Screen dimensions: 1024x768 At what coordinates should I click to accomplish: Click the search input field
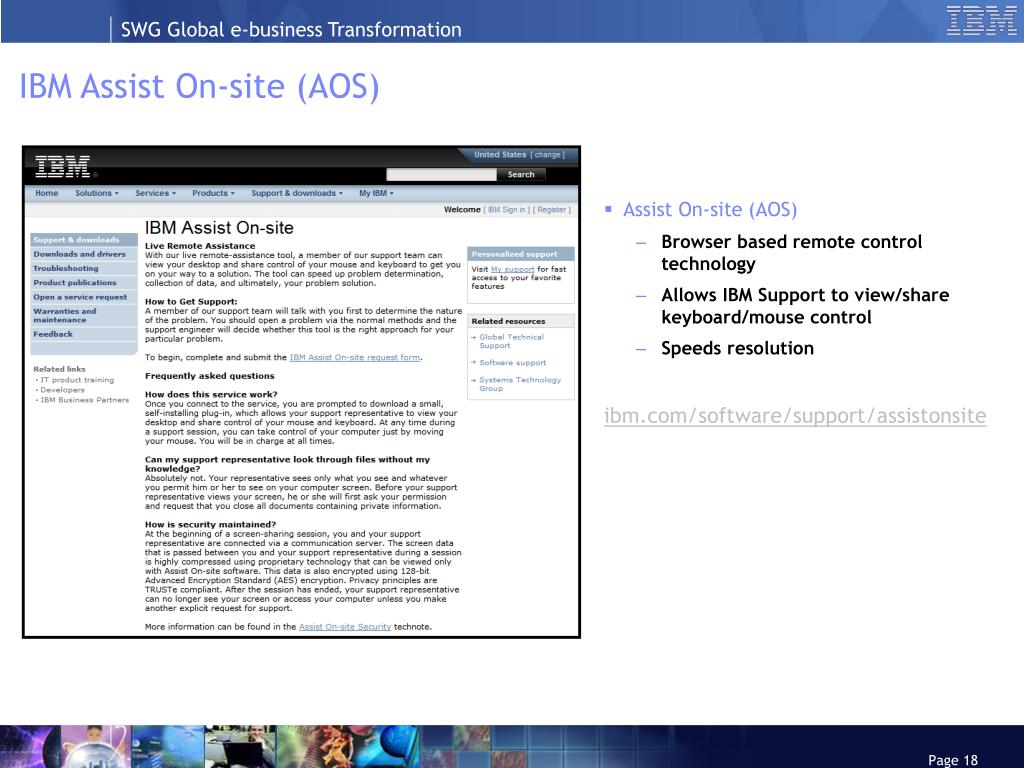(x=441, y=174)
